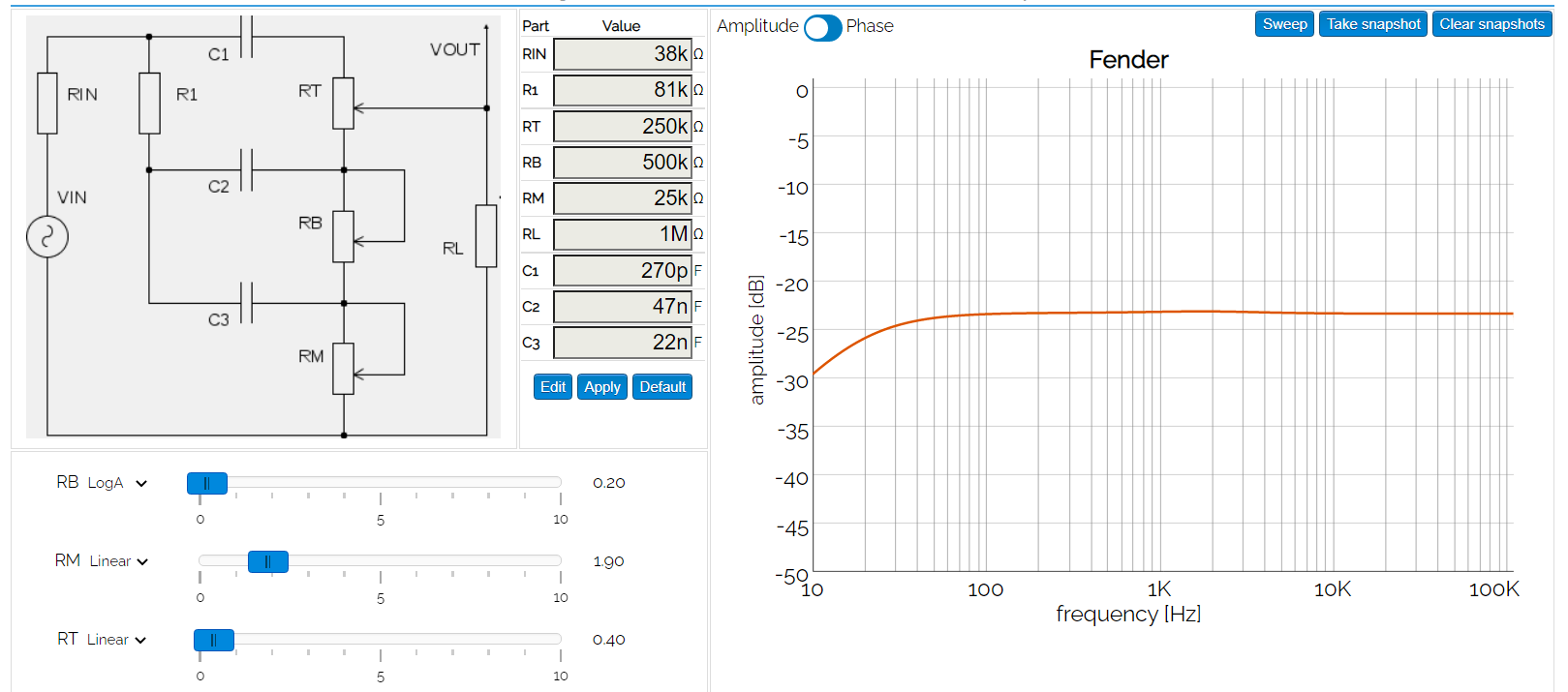Click the C3 capacitor symbol in schematic
The image size is (1568, 692).
point(246,302)
